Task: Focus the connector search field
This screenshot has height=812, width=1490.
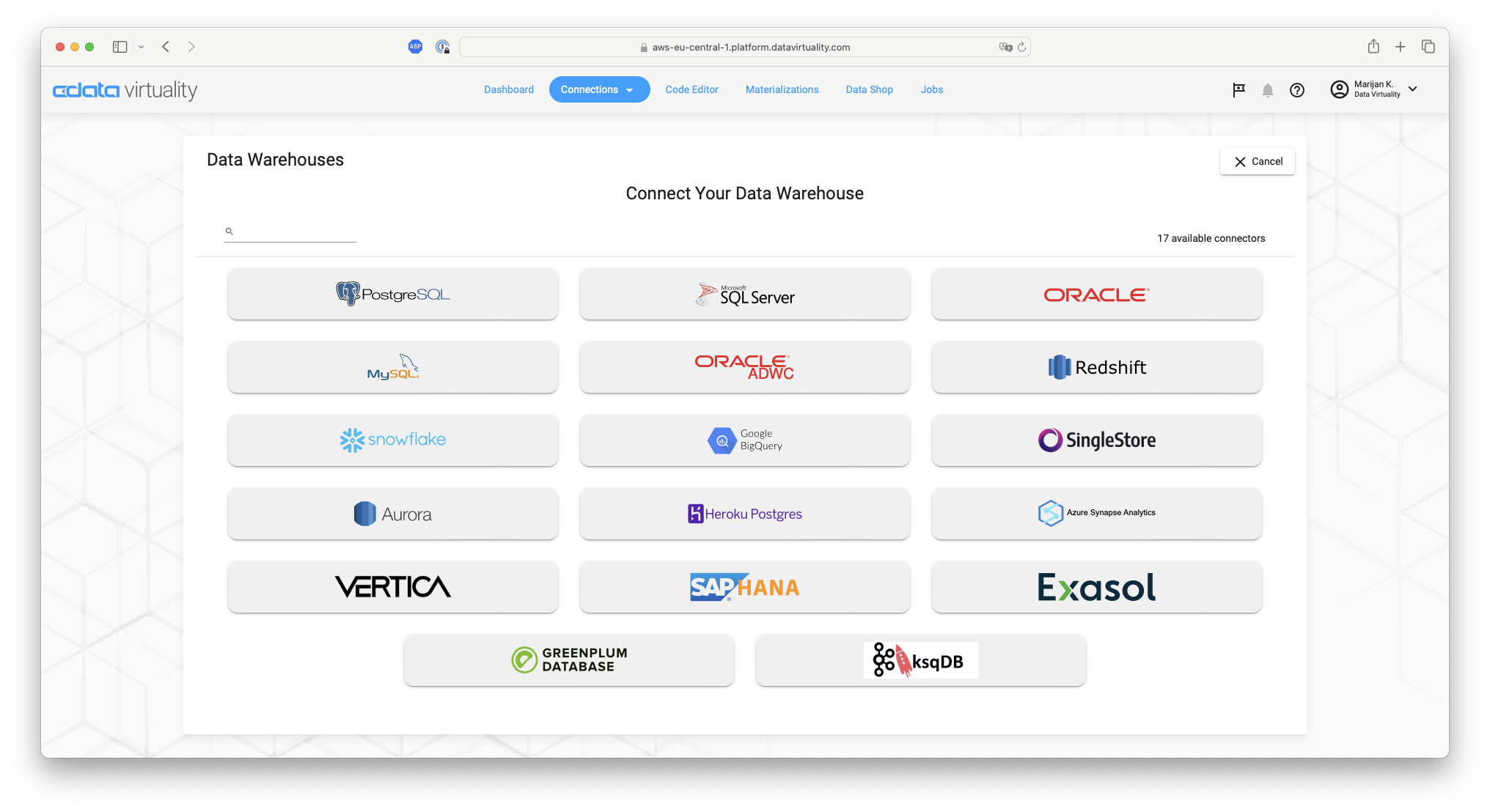Action: point(293,232)
